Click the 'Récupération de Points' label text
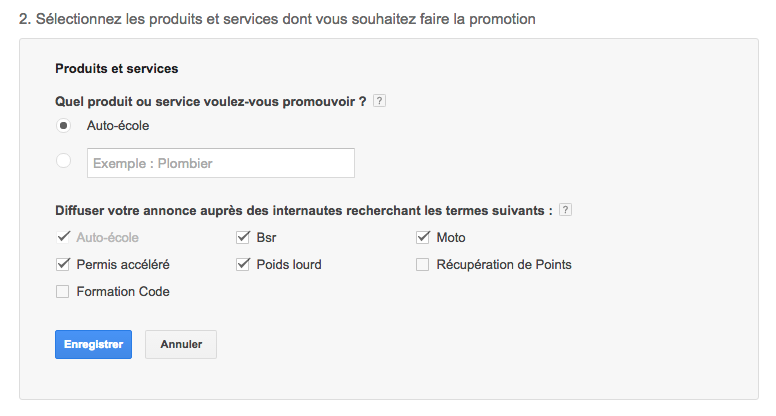Screen dimensions: 776x416 point(504,265)
